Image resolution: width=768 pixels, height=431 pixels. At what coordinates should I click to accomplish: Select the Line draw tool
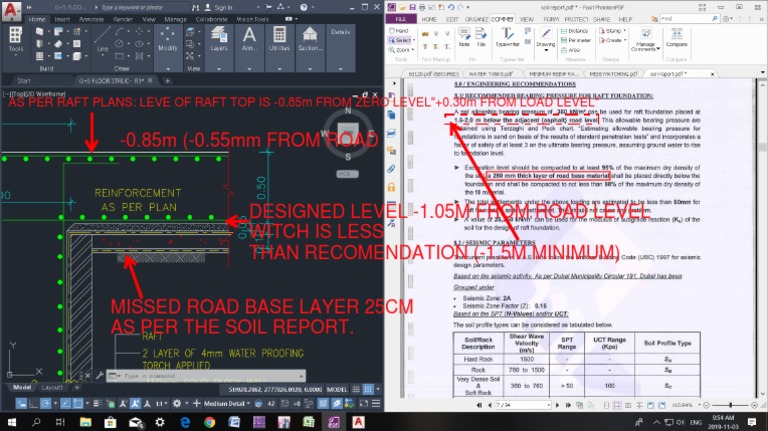(x=102, y=39)
